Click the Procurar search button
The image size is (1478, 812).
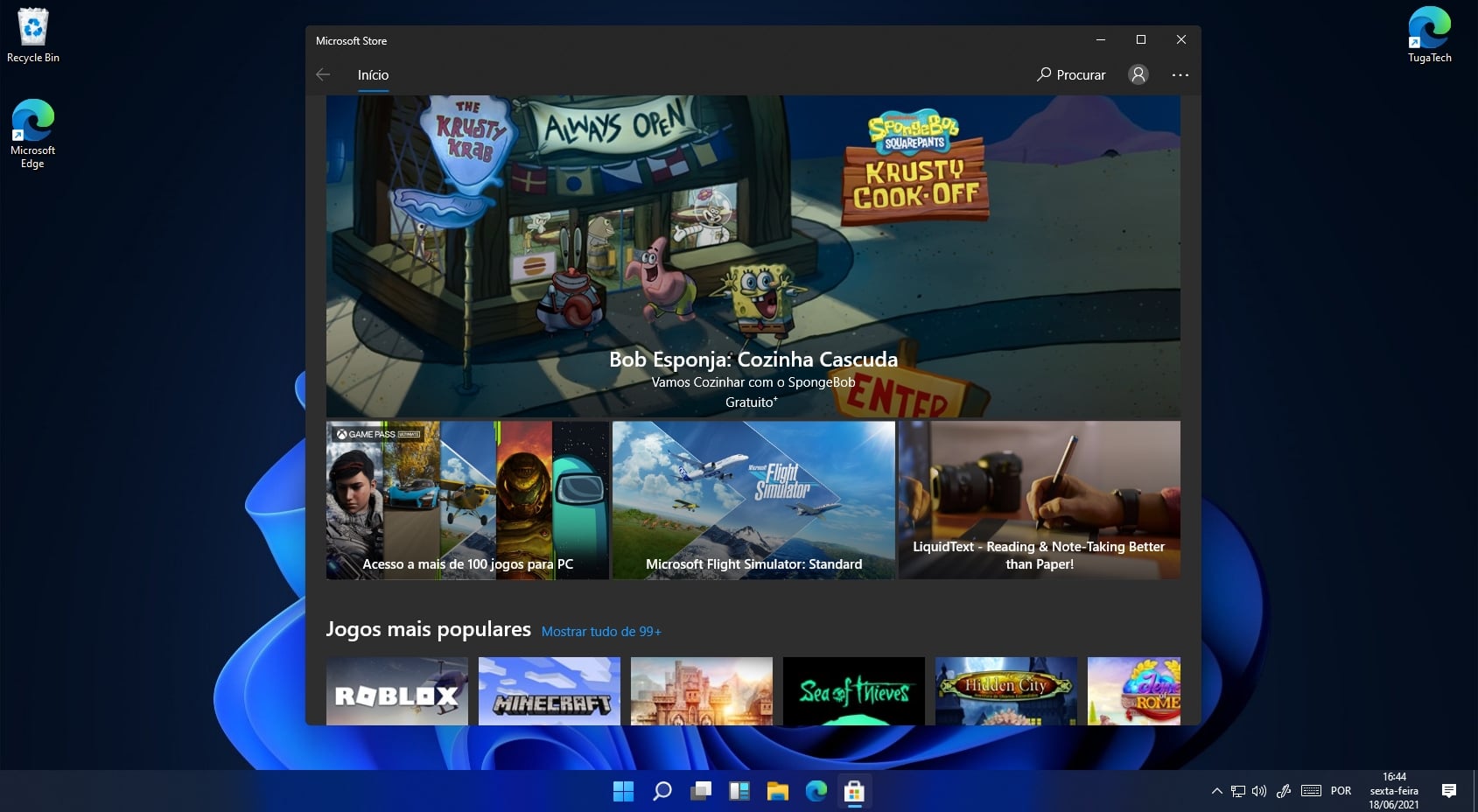[x=1071, y=74]
